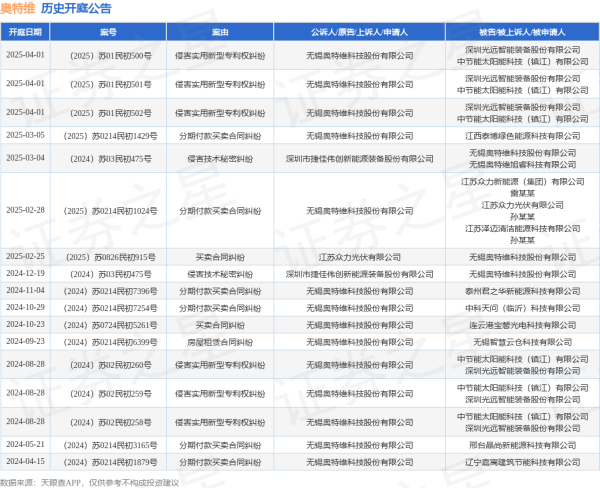Click the date 2024-11-04
This screenshot has width=600, height=488.
tap(25, 290)
